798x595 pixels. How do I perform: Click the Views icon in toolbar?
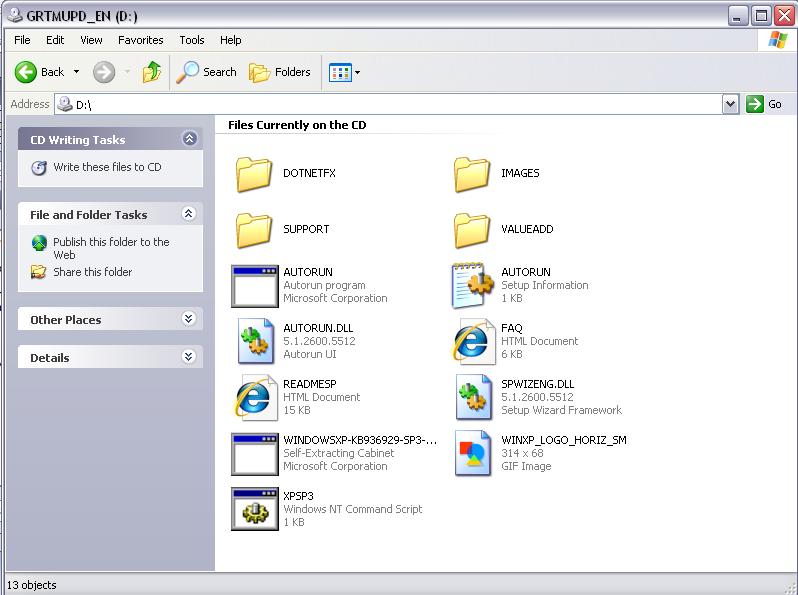[x=340, y=72]
